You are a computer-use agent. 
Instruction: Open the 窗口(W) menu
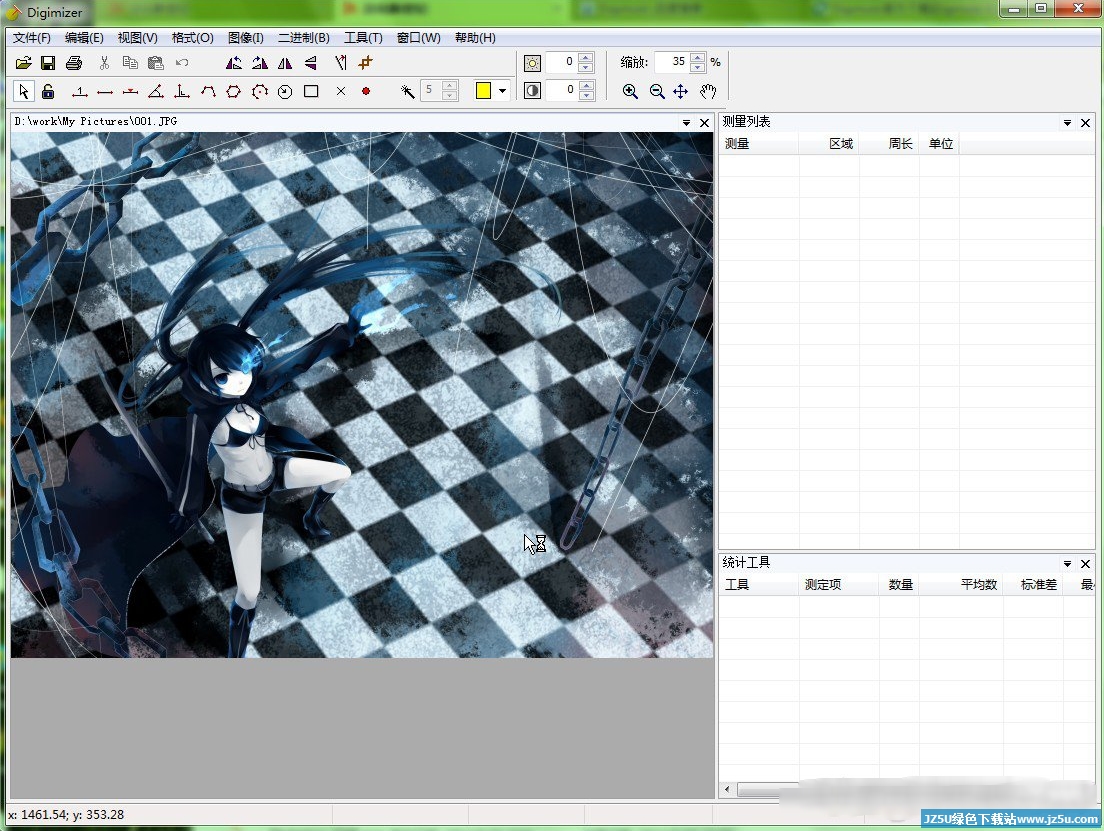(x=418, y=38)
